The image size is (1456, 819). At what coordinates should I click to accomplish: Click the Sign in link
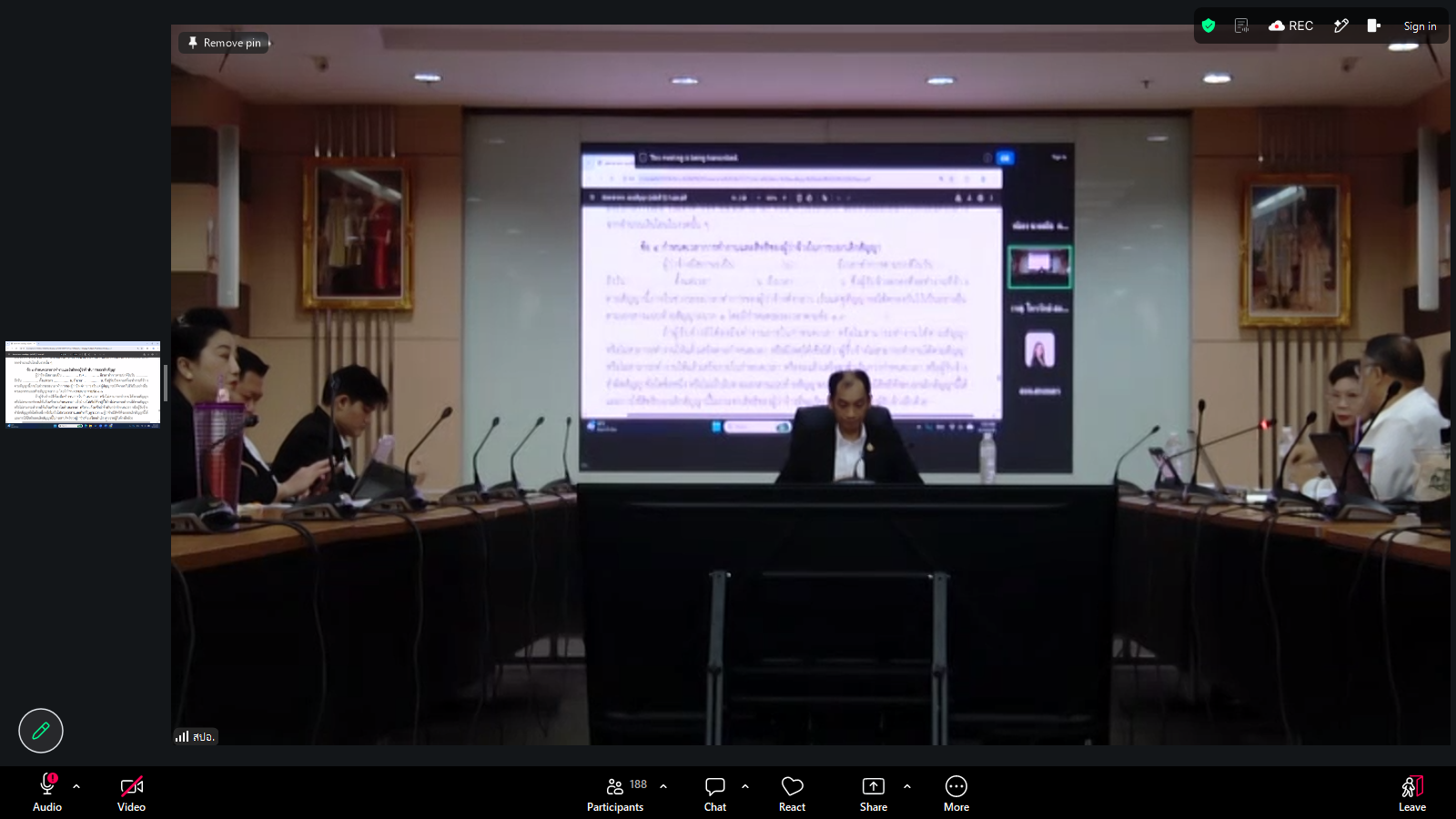pos(1420,26)
